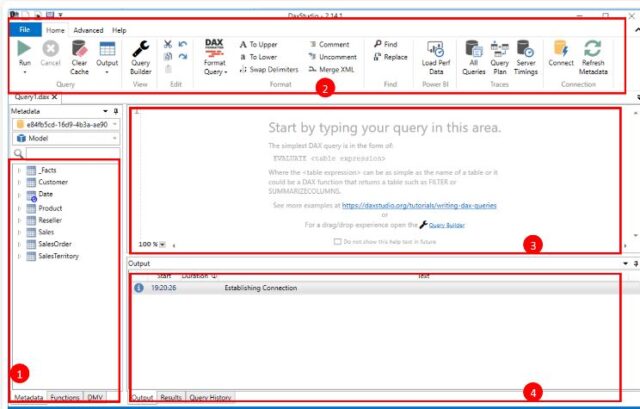Copy selection using the Copy icon
The height and width of the screenshot is (409, 640).
coord(168,56)
